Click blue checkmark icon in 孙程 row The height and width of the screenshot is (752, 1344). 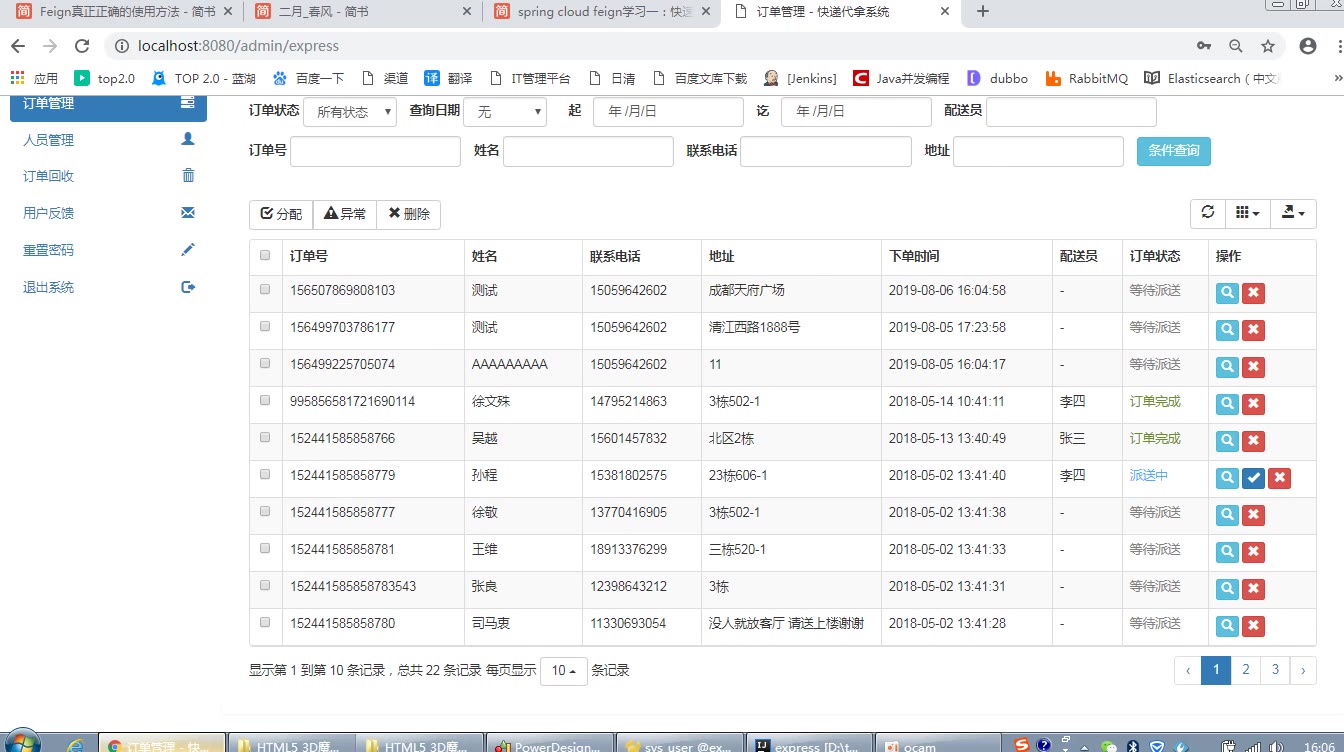point(1253,478)
